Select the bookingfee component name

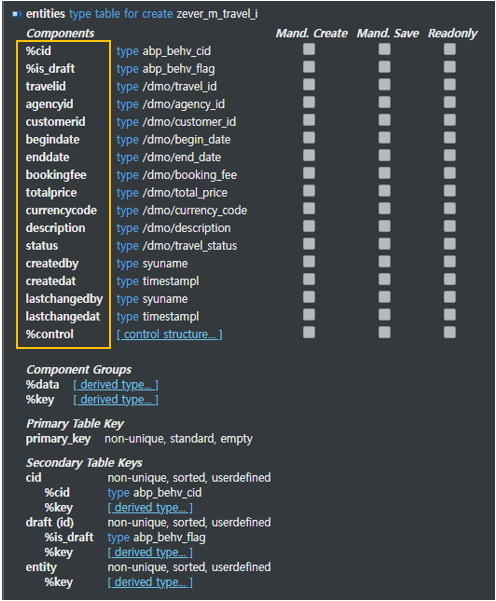coord(56,175)
